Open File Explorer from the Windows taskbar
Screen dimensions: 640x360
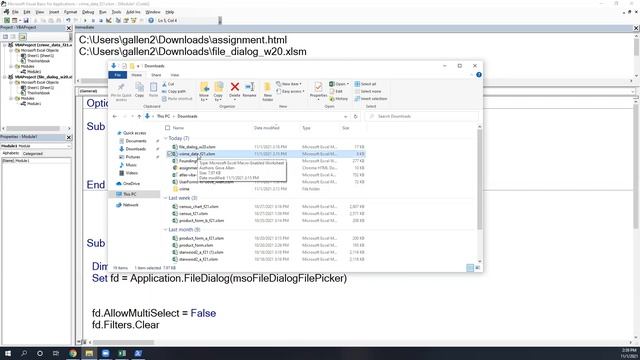tap(89, 353)
